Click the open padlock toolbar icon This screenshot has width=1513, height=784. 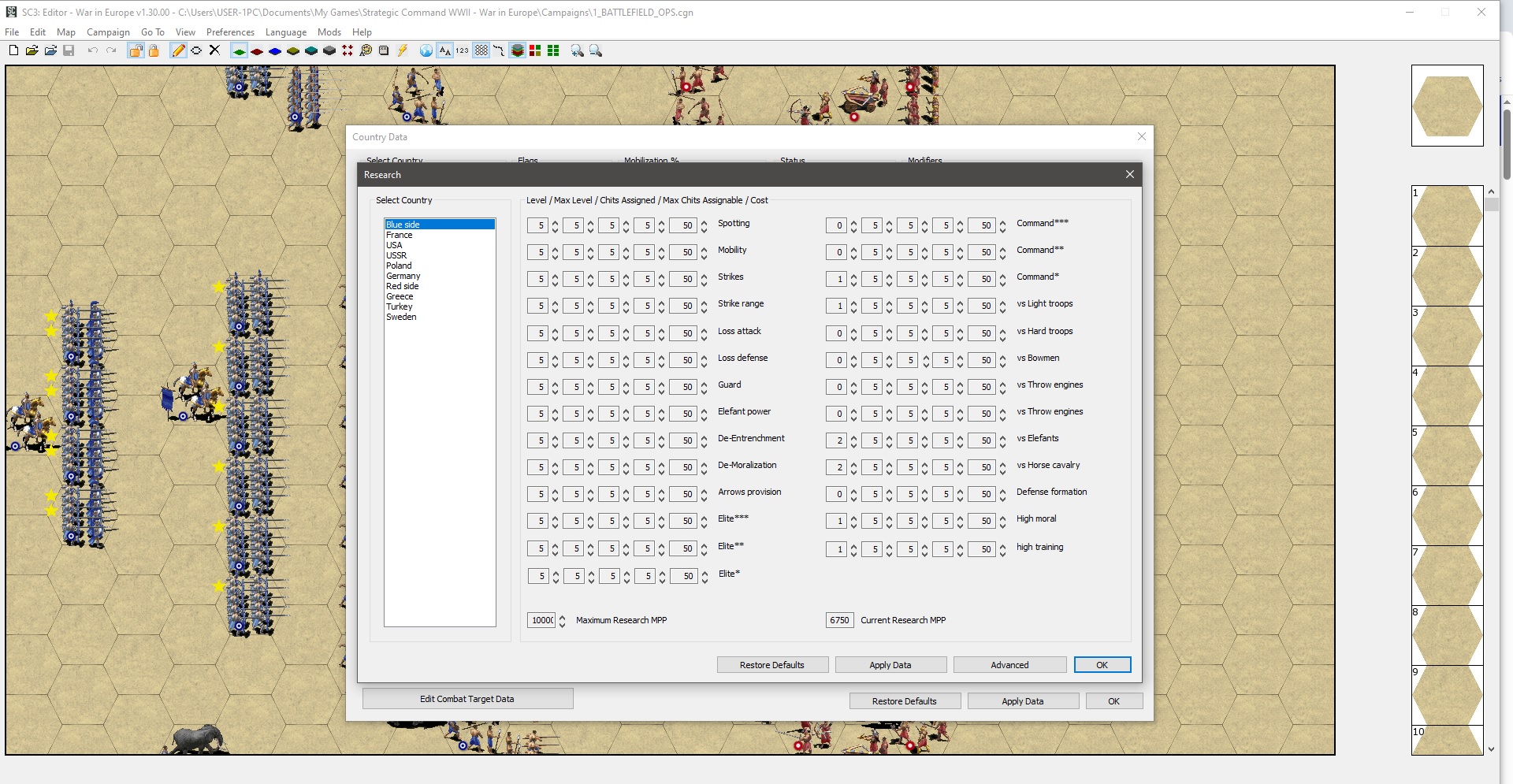[x=136, y=50]
